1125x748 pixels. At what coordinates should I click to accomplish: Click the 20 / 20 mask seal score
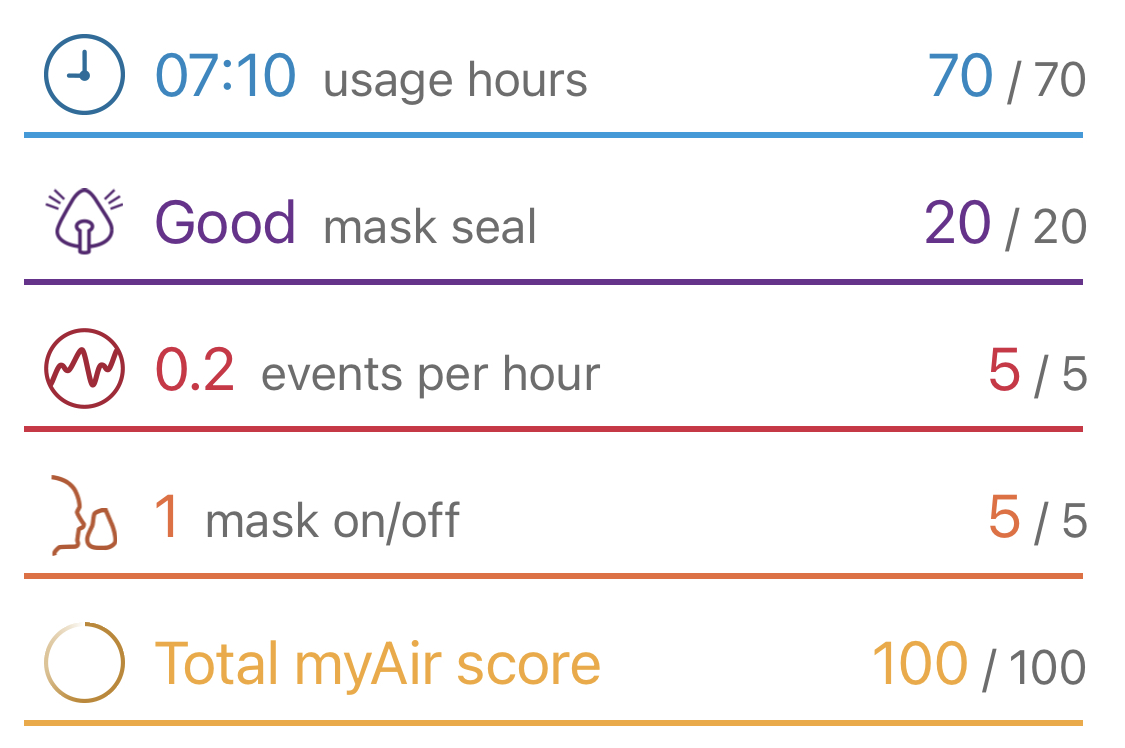(x=1005, y=224)
